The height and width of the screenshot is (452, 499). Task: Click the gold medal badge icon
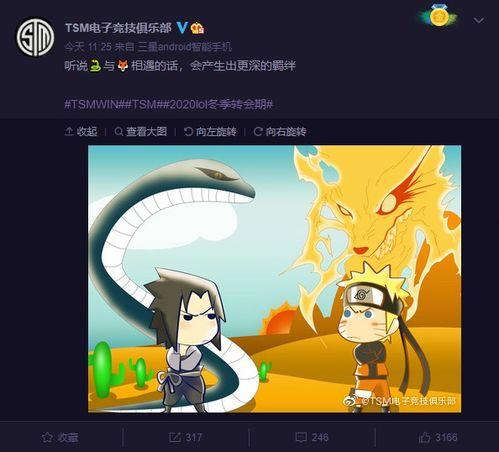[437, 16]
